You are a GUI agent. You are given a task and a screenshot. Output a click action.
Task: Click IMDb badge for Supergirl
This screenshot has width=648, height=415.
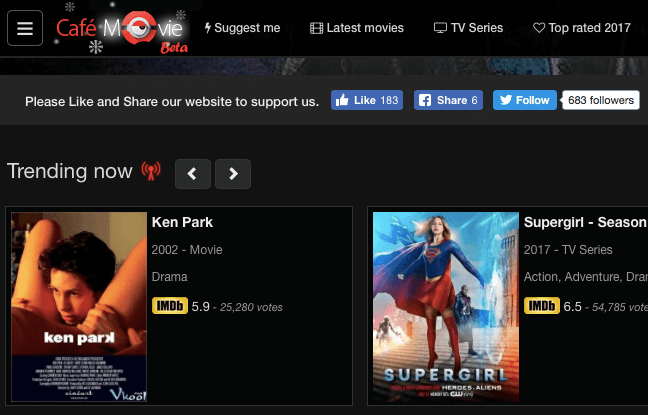542,306
